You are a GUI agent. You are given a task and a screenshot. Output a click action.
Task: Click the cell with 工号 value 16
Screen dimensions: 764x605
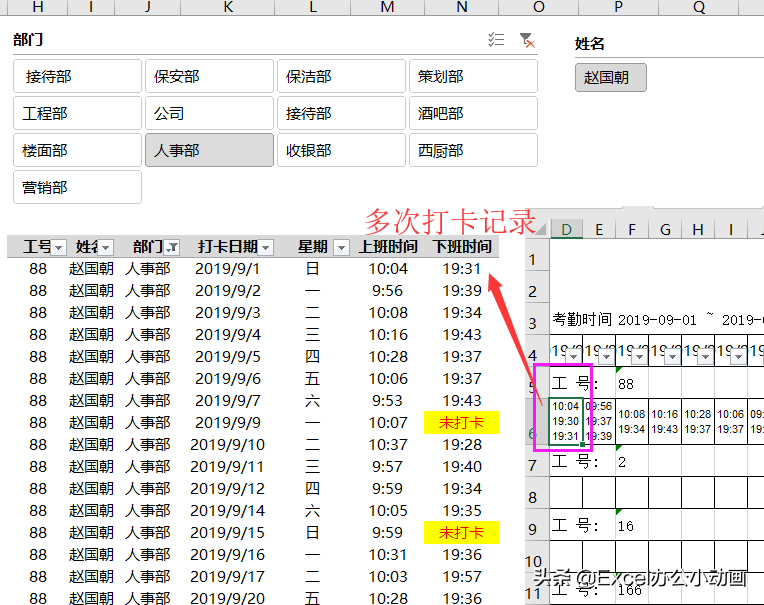(632, 526)
